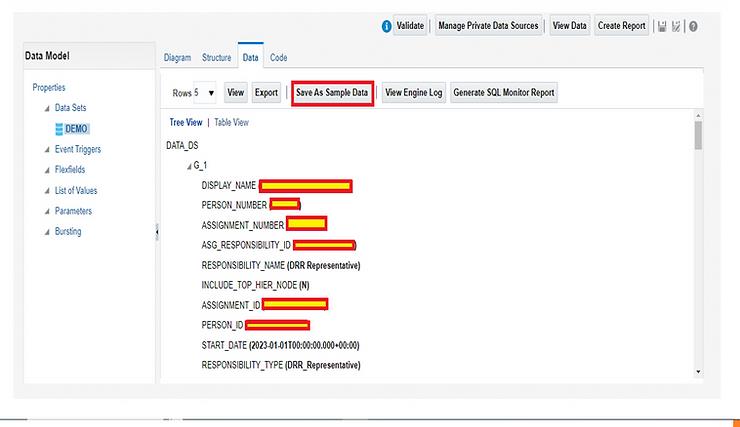Expand the List of Values node
Viewport: 740px width, 427px height.
coord(47,191)
